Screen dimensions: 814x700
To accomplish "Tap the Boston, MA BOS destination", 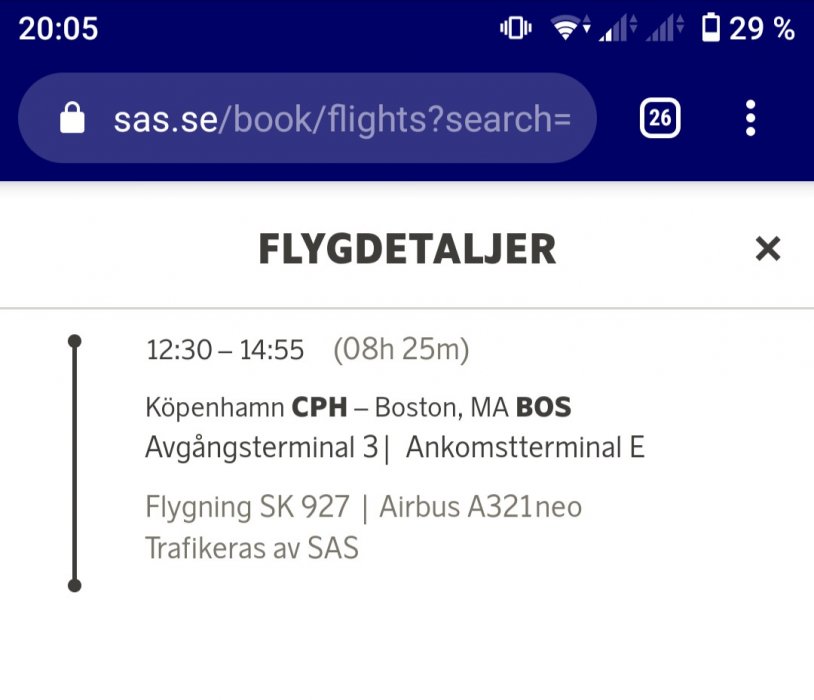I will [472, 408].
